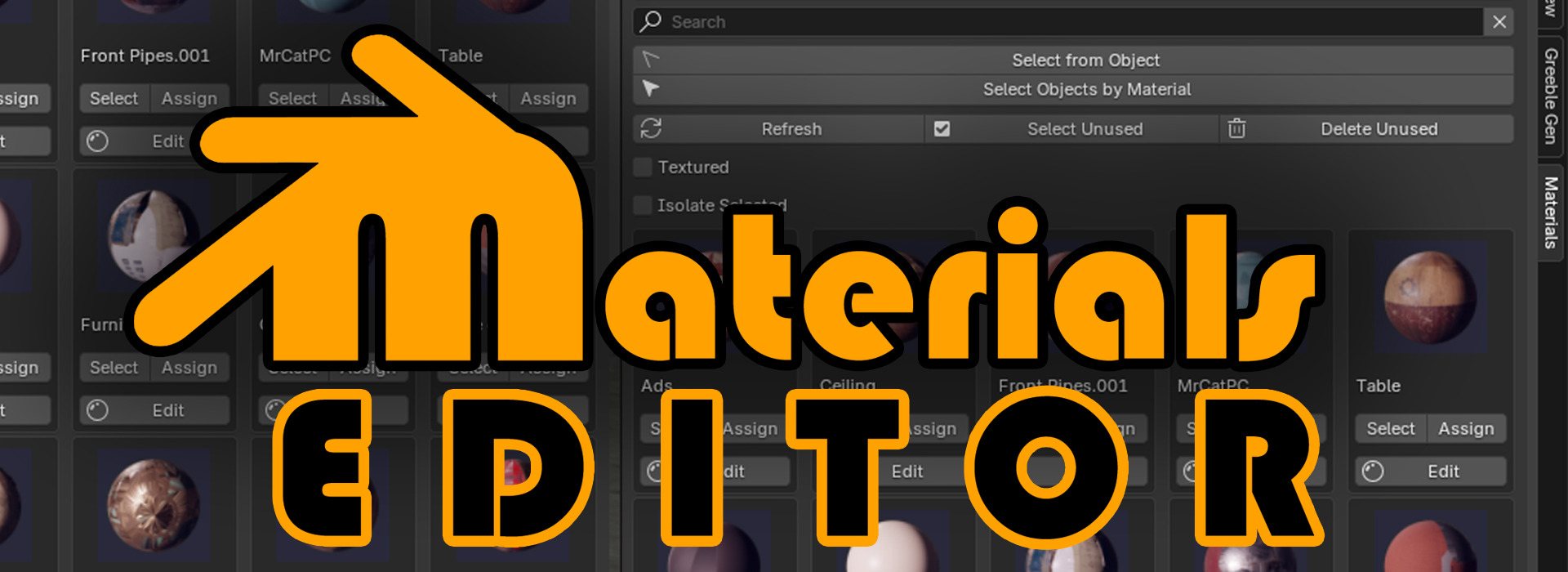This screenshot has width=1568, height=572.
Task: Switch to the Materials sidebar tab
Action: tap(1551, 212)
